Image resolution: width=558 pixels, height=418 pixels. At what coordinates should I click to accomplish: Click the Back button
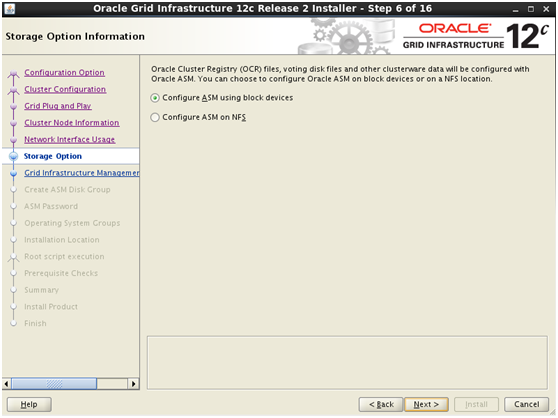pos(381,404)
